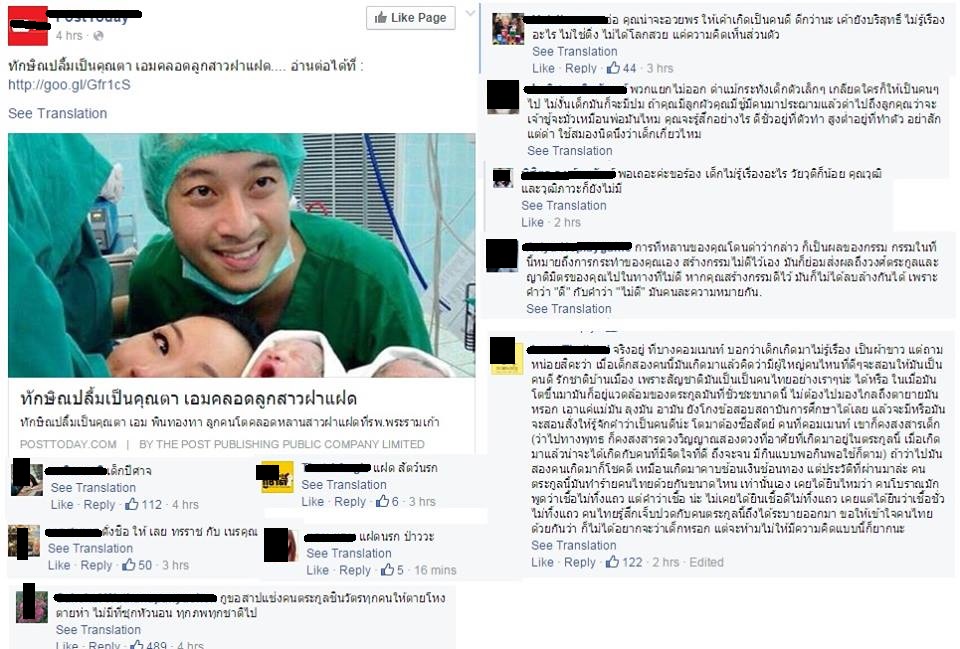960x649 pixels.
Task: Click the Like Page button
Action: [411, 18]
